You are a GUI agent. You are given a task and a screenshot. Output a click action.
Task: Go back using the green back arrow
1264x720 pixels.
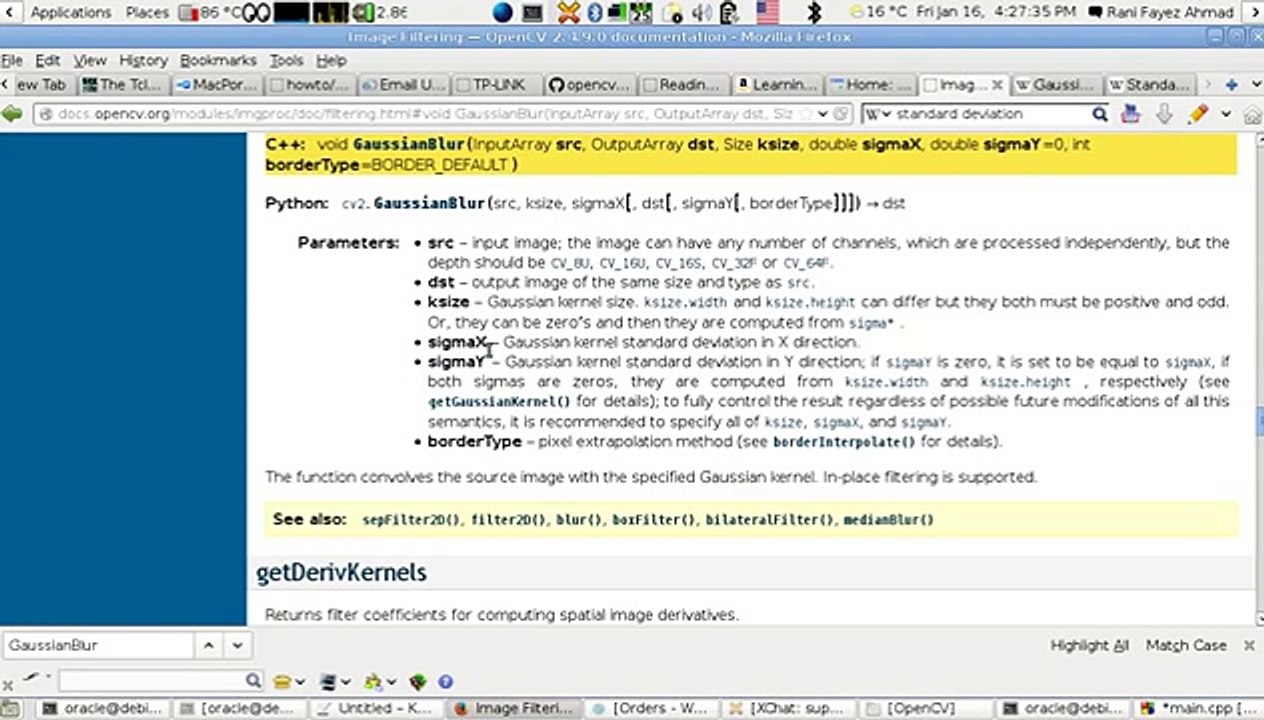point(12,114)
